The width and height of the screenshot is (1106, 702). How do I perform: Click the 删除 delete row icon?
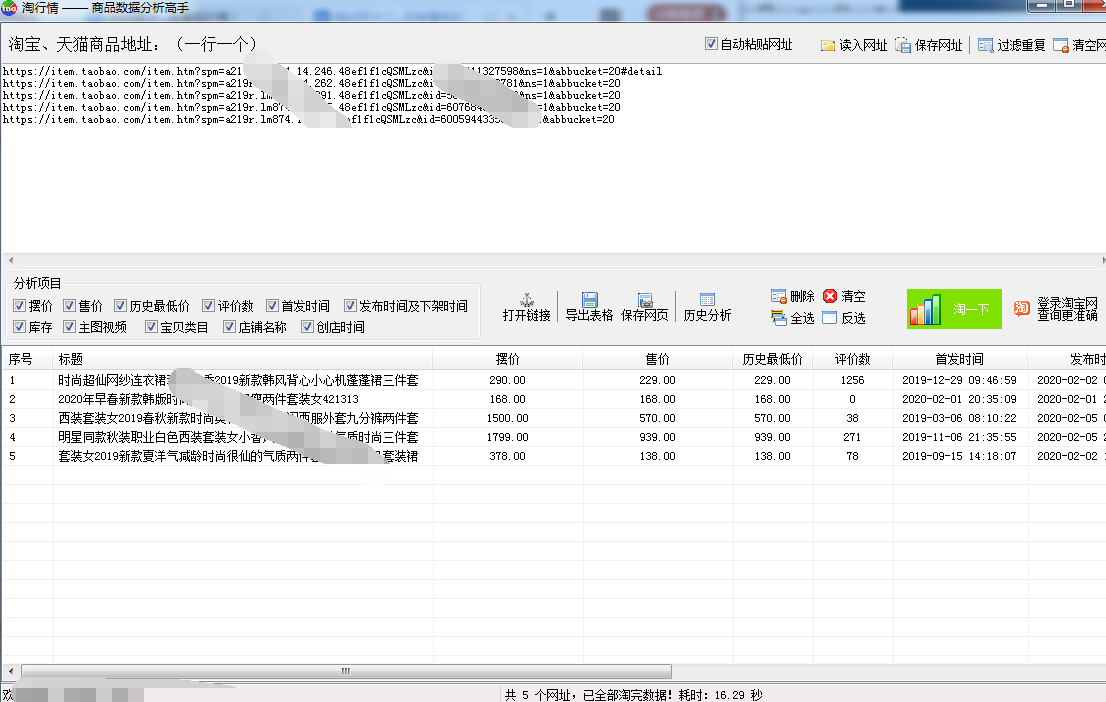tap(779, 296)
